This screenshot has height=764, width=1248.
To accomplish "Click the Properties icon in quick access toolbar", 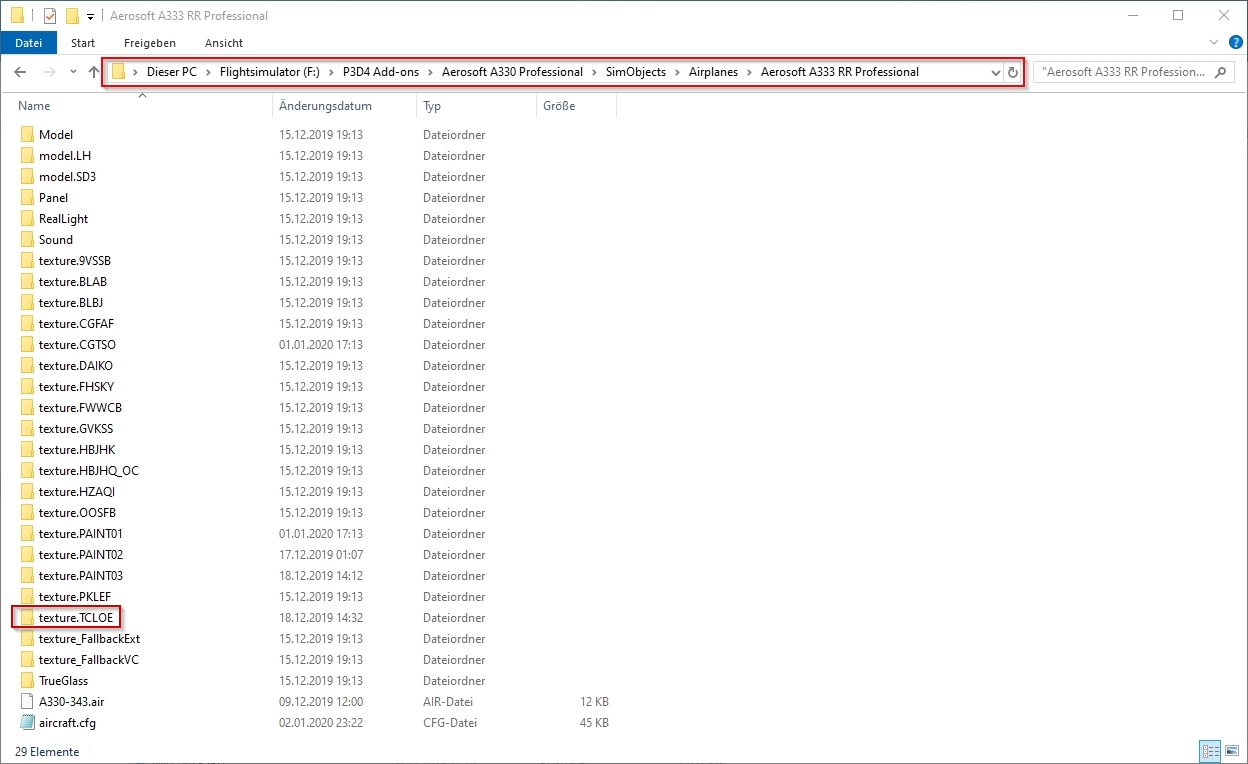I will click(50, 16).
